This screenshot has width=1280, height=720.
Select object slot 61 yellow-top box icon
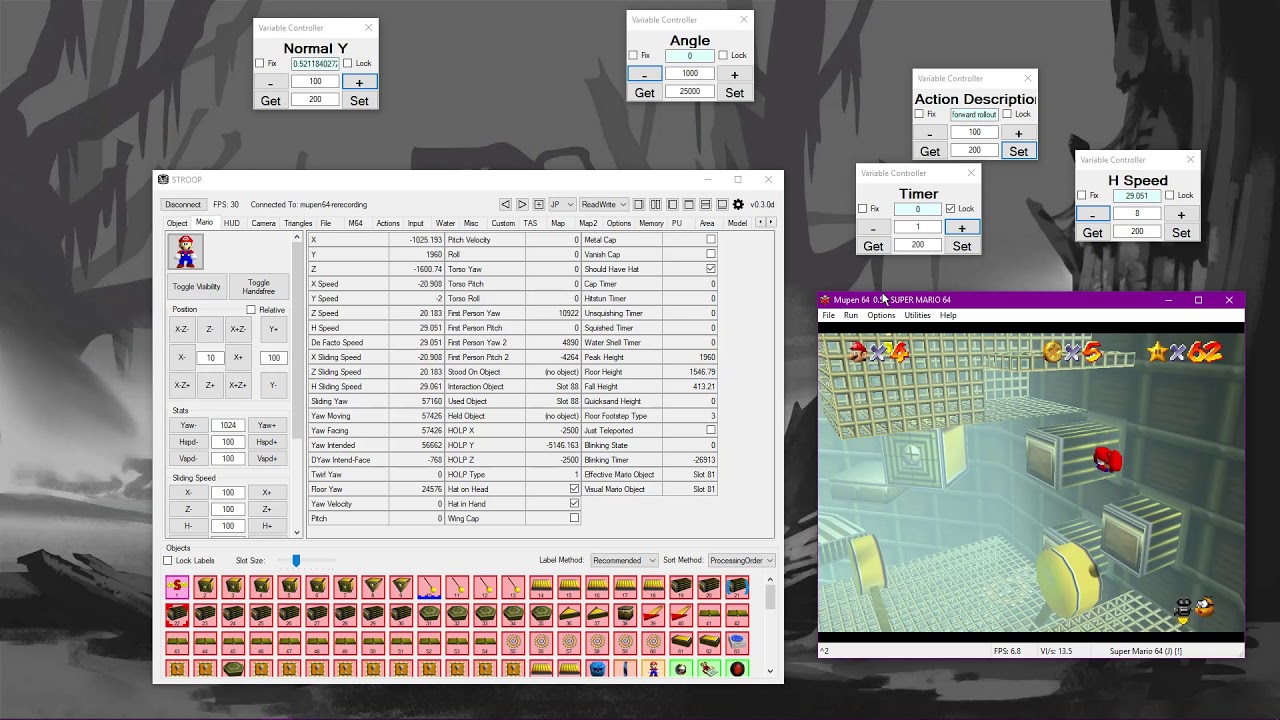point(681,643)
